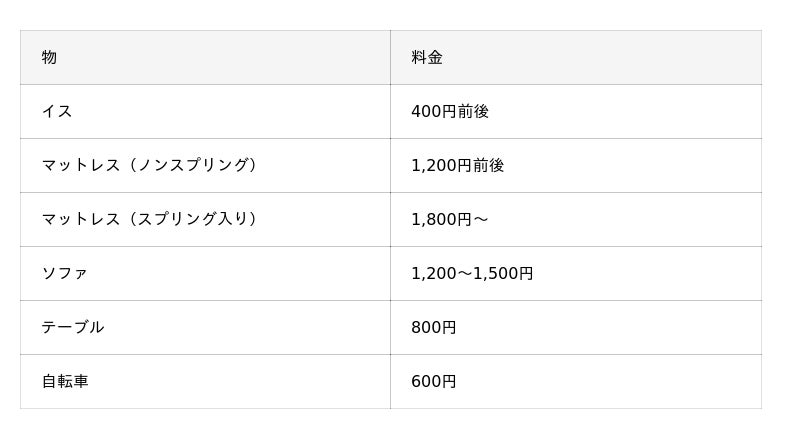
Task: Select the 800円 price cell
Action: (x=433, y=328)
